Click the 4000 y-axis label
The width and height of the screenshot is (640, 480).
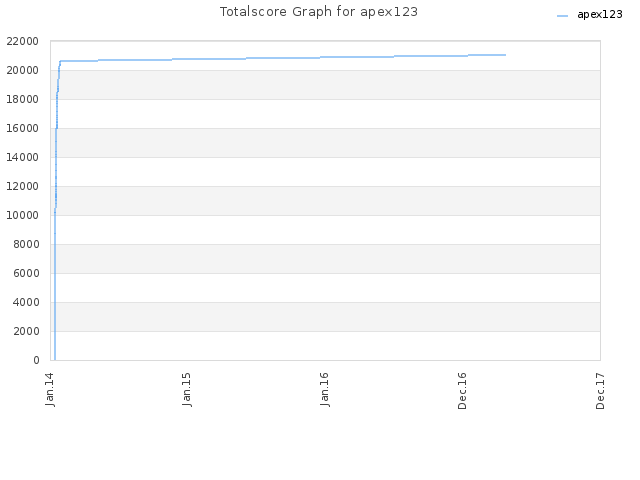26,302
